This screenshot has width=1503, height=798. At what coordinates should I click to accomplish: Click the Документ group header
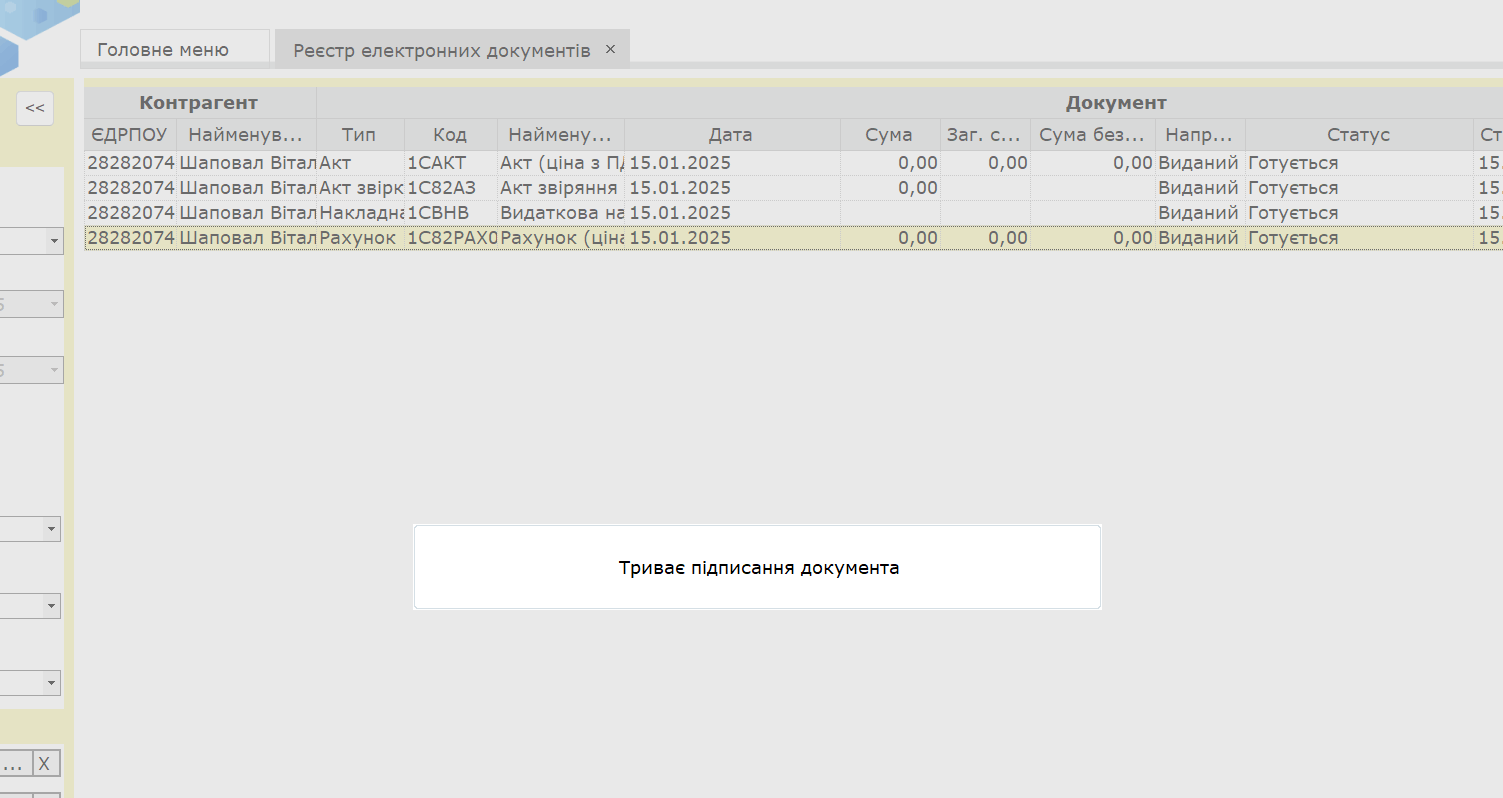point(1115,103)
